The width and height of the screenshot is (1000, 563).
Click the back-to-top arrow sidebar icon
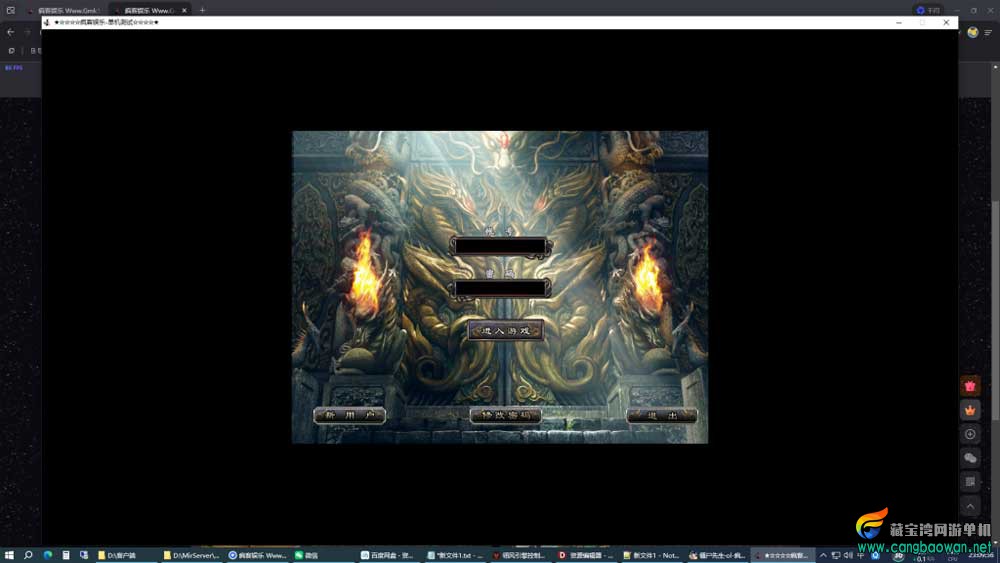pyautogui.click(x=970, y=506)
